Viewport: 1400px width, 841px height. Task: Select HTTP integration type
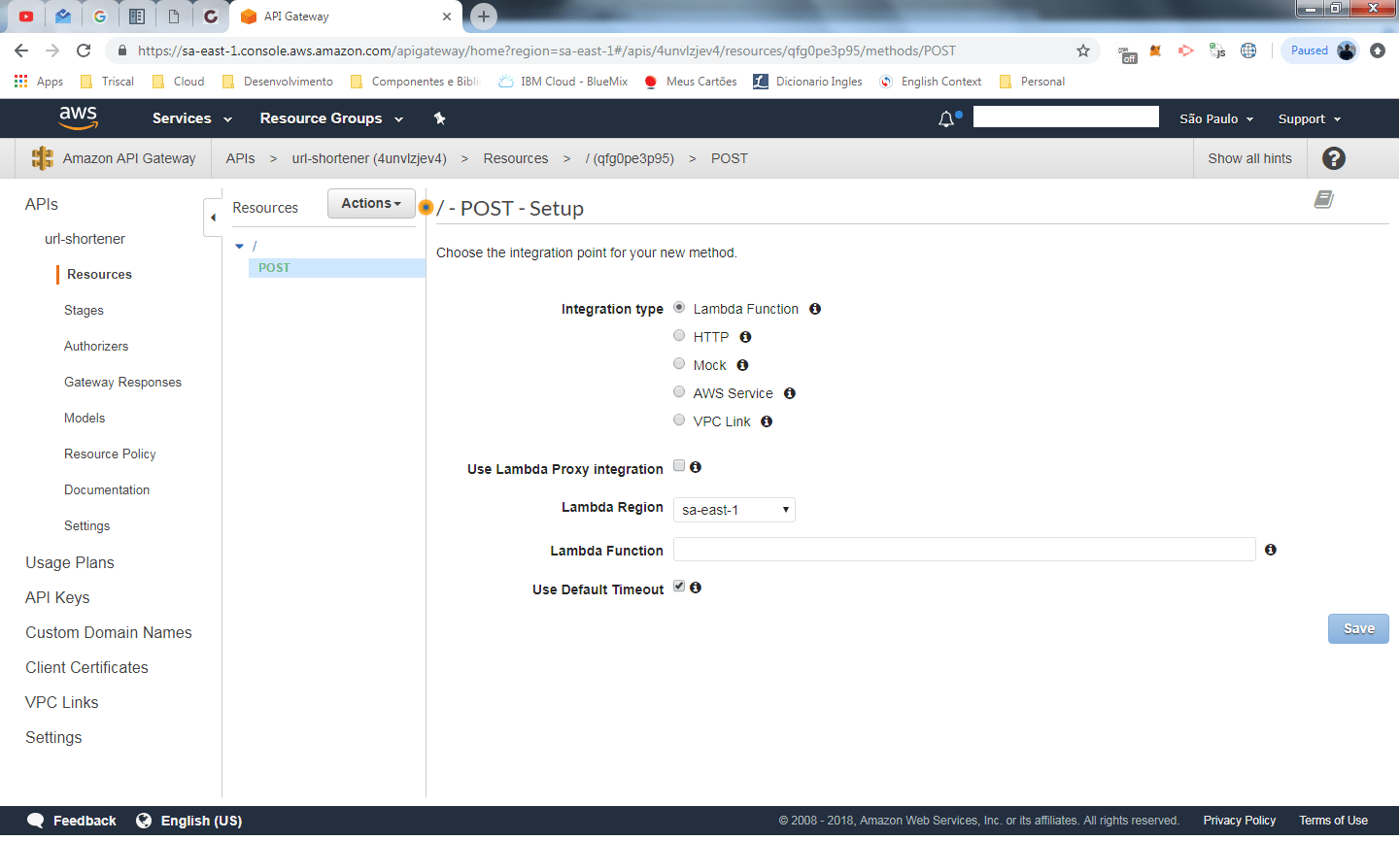[679, 335]
